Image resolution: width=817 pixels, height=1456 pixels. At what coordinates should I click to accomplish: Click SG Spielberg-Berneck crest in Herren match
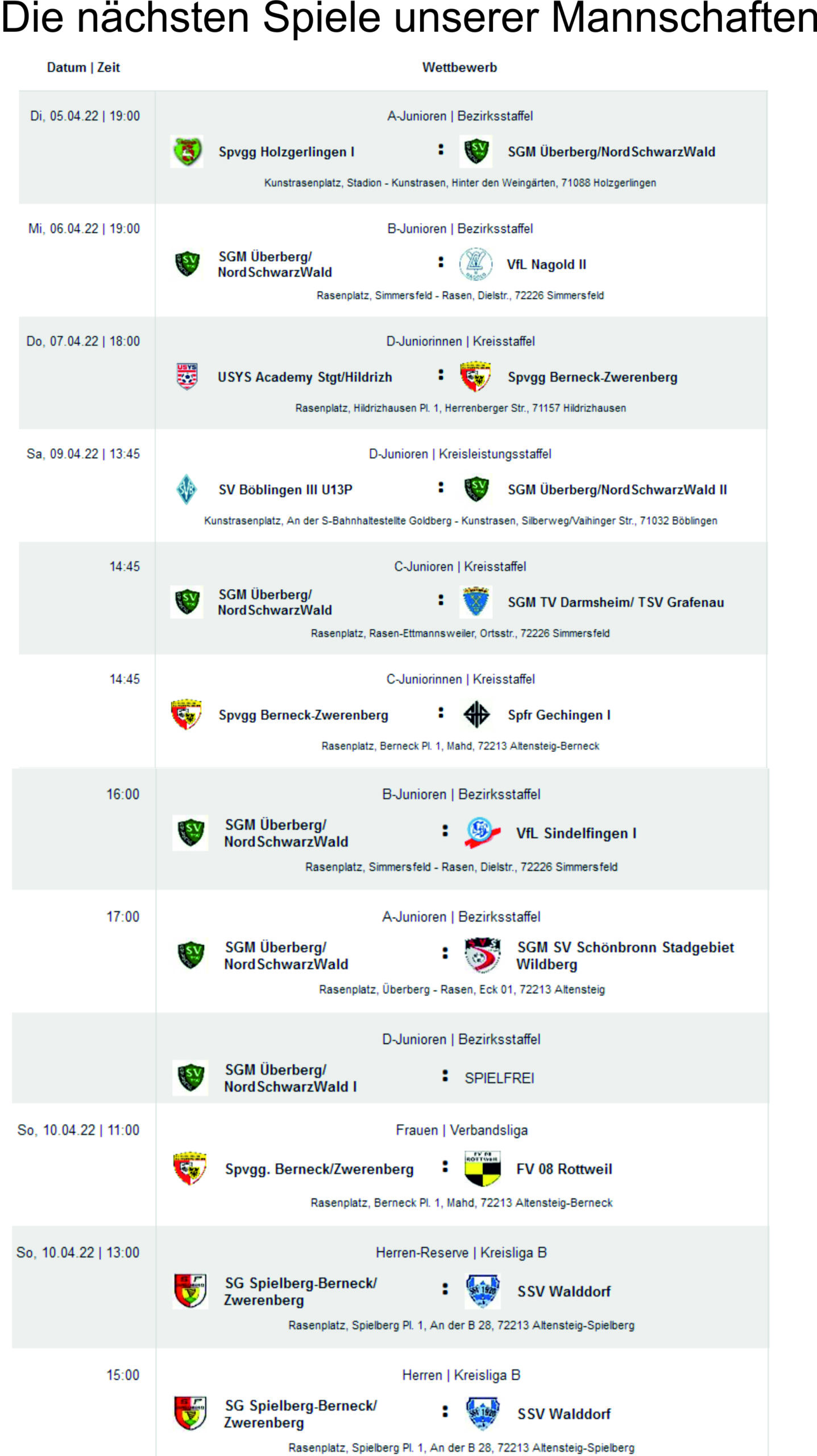190,1413
